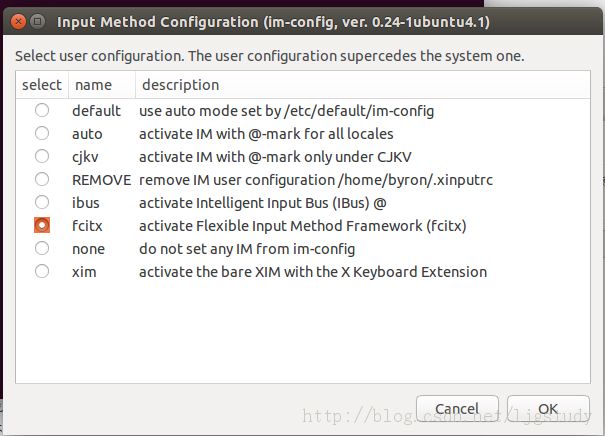Viewport: 605px width, 436px height.
Task: Select the default radio button
Action: click(x=42, y=110)
